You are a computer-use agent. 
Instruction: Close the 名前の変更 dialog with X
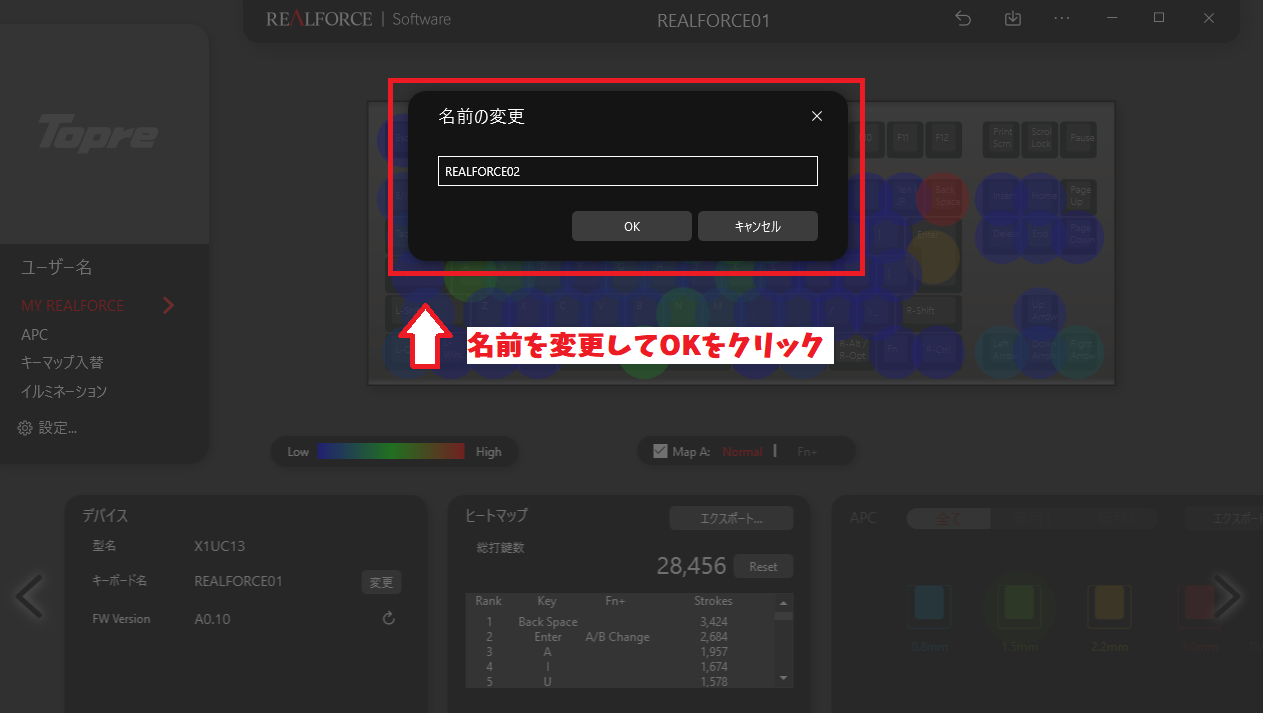click(817, 116)
